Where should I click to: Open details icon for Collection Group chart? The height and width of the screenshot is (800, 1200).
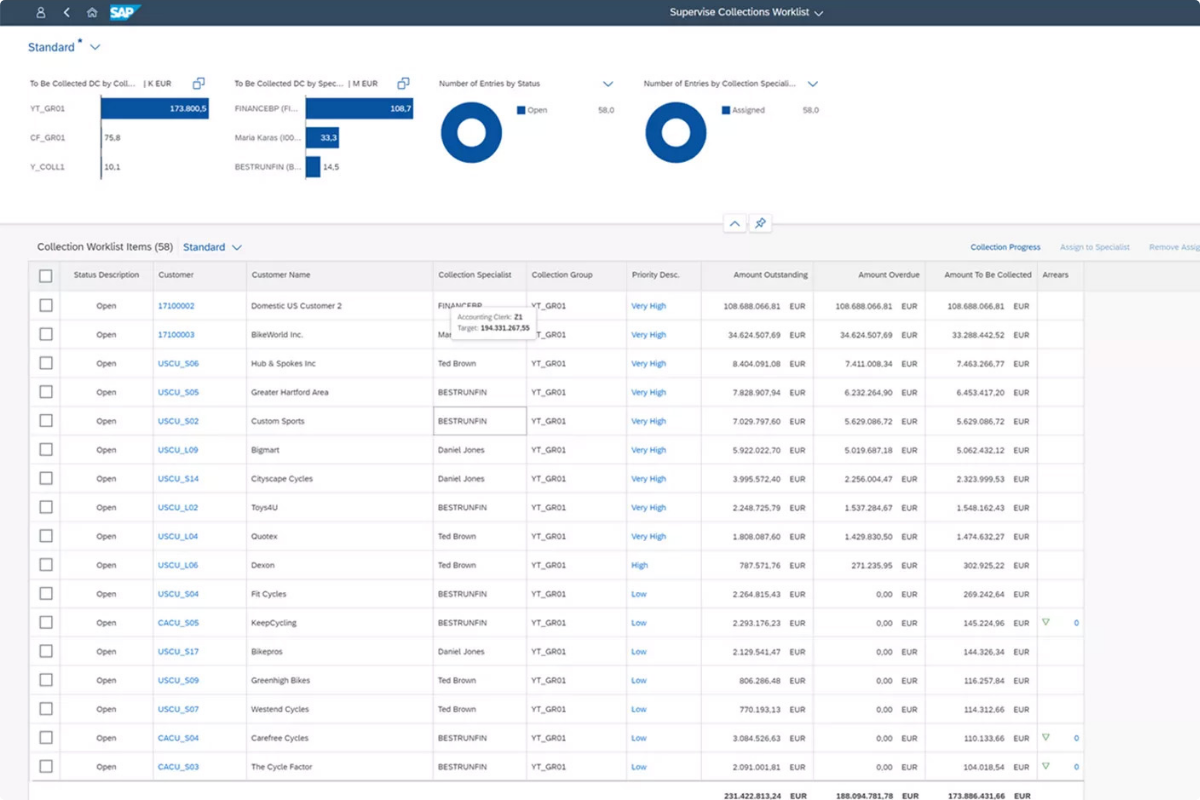pos(198,84)
